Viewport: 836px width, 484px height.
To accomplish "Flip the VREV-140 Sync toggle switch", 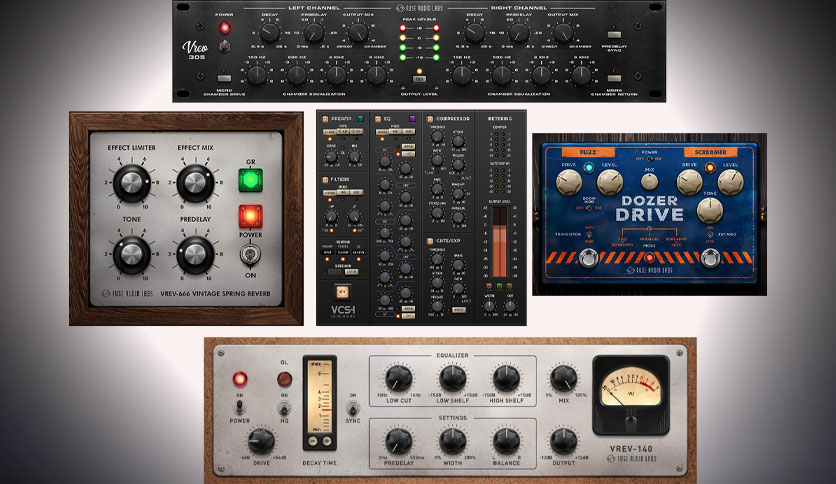I will click(x=352, y=409).
